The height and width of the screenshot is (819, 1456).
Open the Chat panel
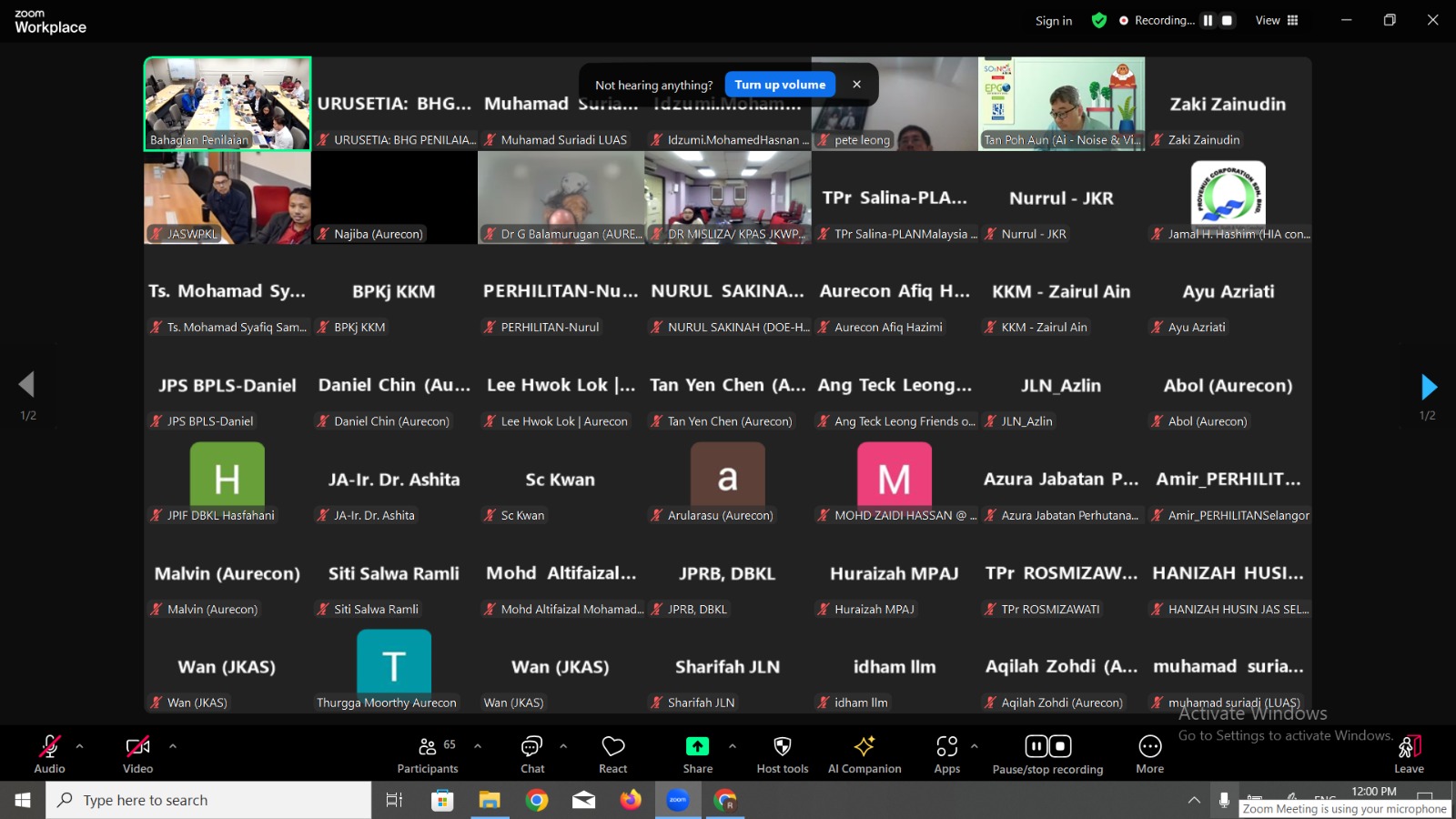click(532, 753)
